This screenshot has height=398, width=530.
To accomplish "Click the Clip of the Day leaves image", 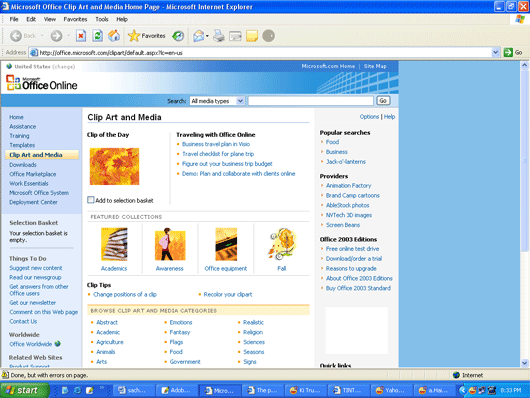I will click(x=114, y=166).
